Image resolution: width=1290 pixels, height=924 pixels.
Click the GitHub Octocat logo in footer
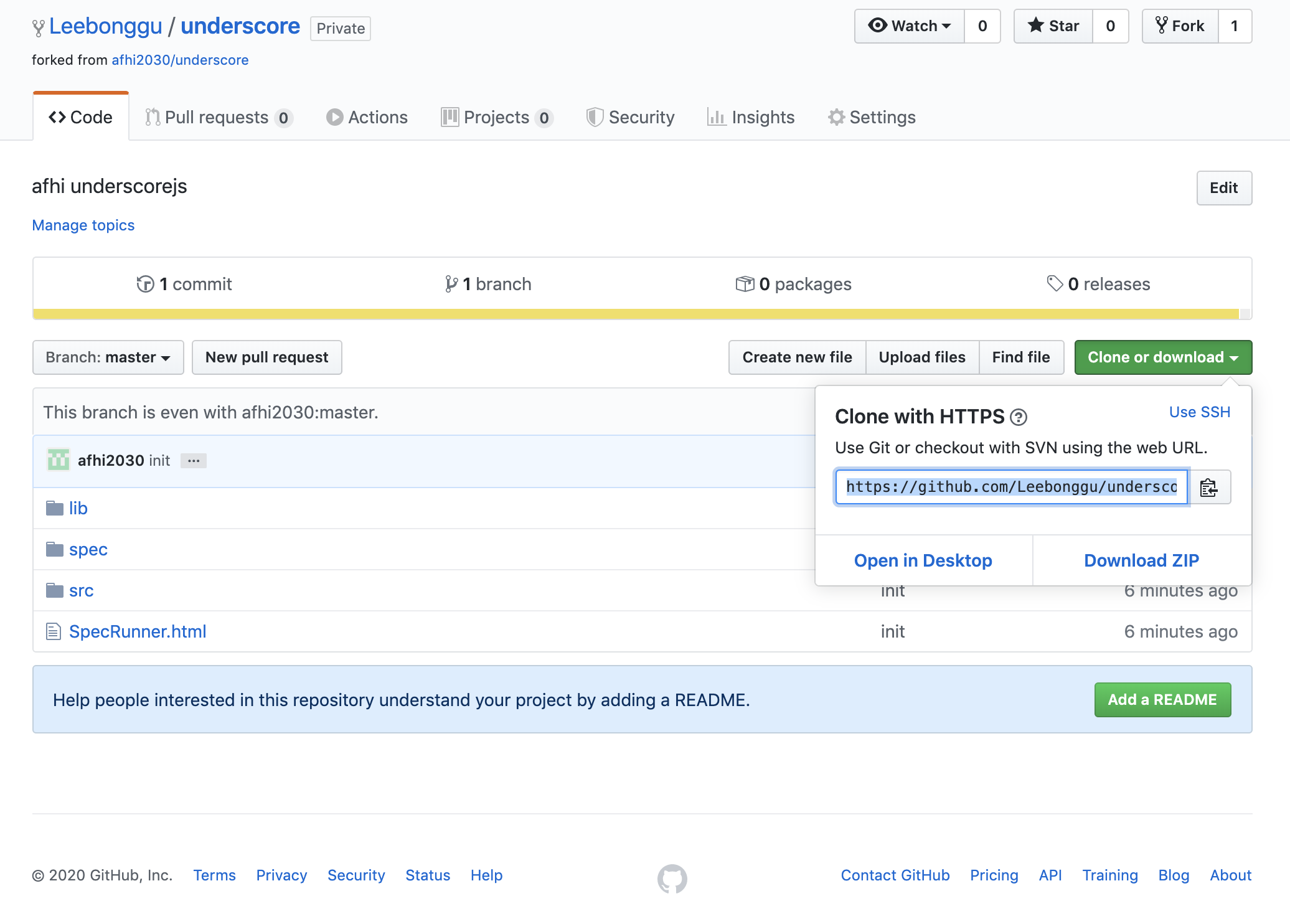(672, 879)
